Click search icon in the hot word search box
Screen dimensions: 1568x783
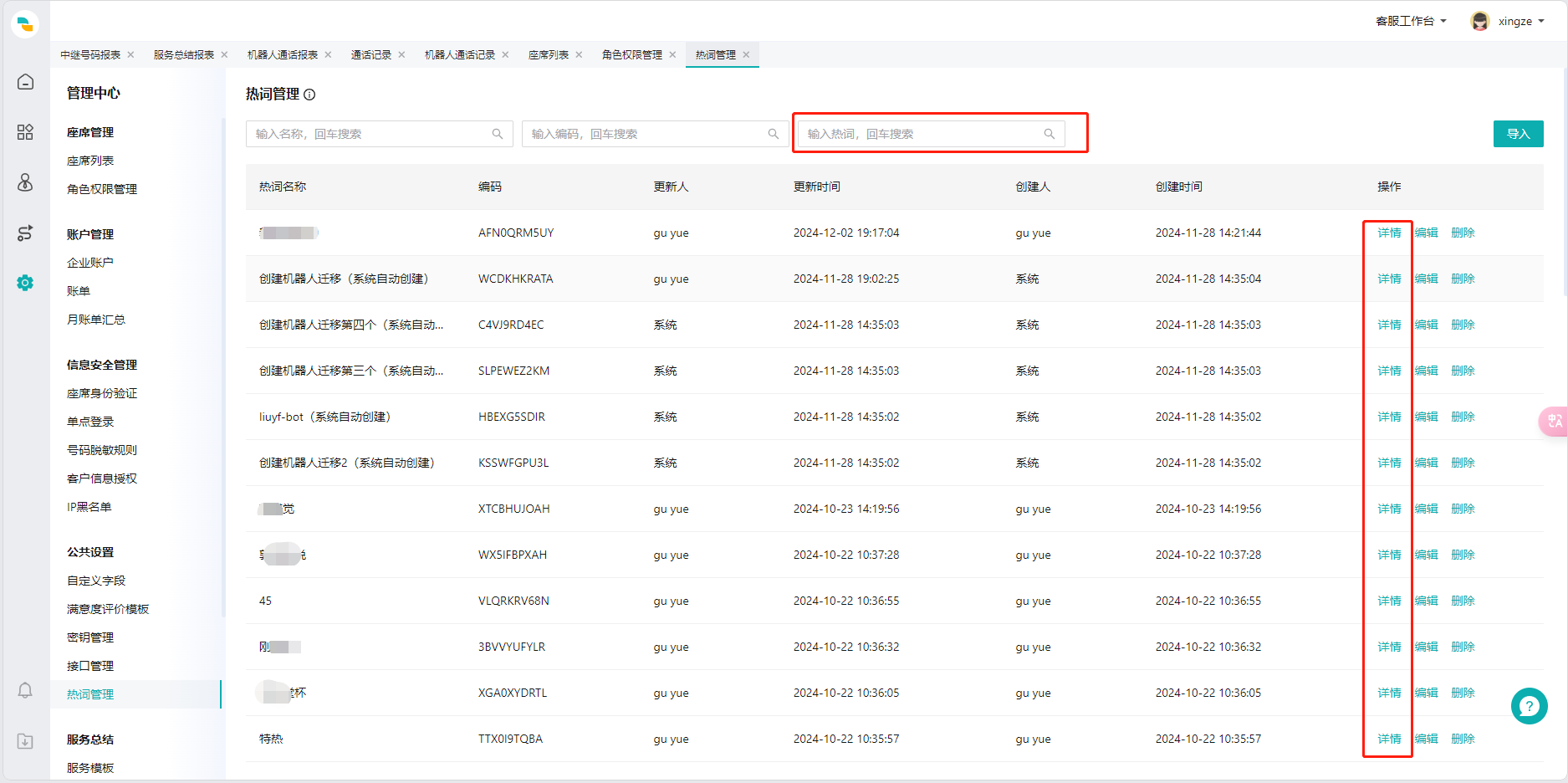(x=1050, y=134)
